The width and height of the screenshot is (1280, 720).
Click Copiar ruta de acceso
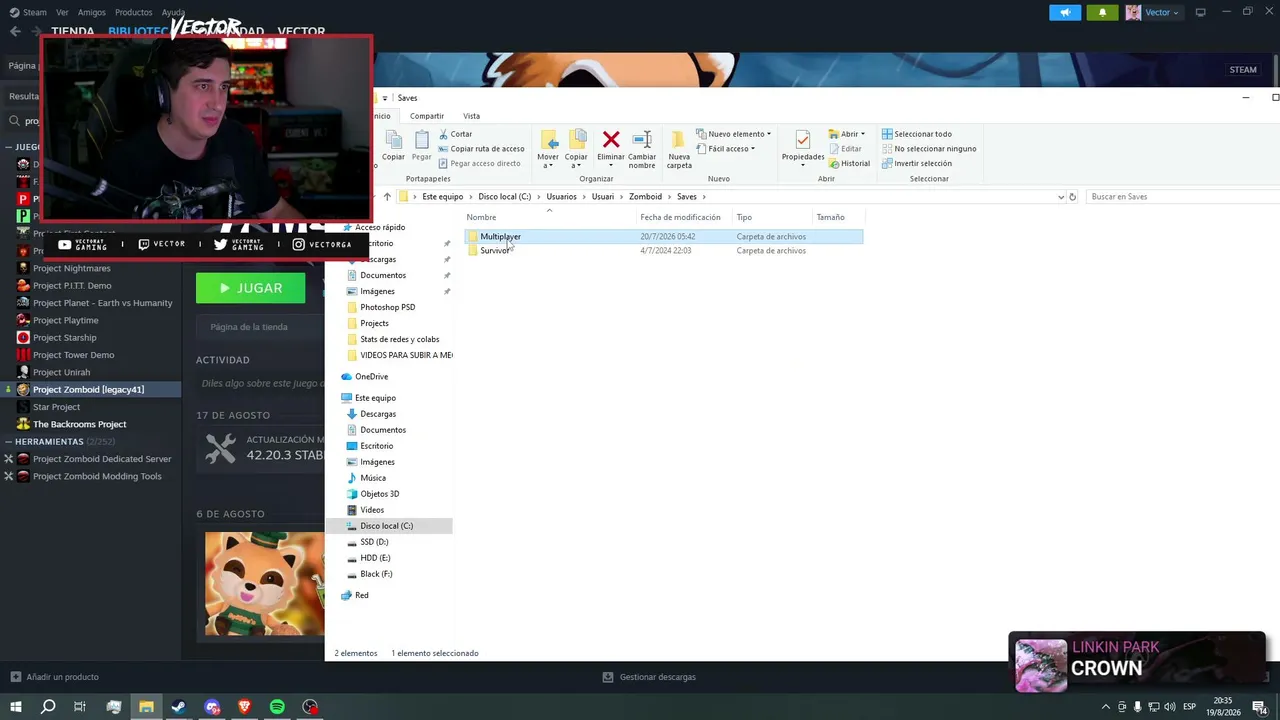click(481, 149)
